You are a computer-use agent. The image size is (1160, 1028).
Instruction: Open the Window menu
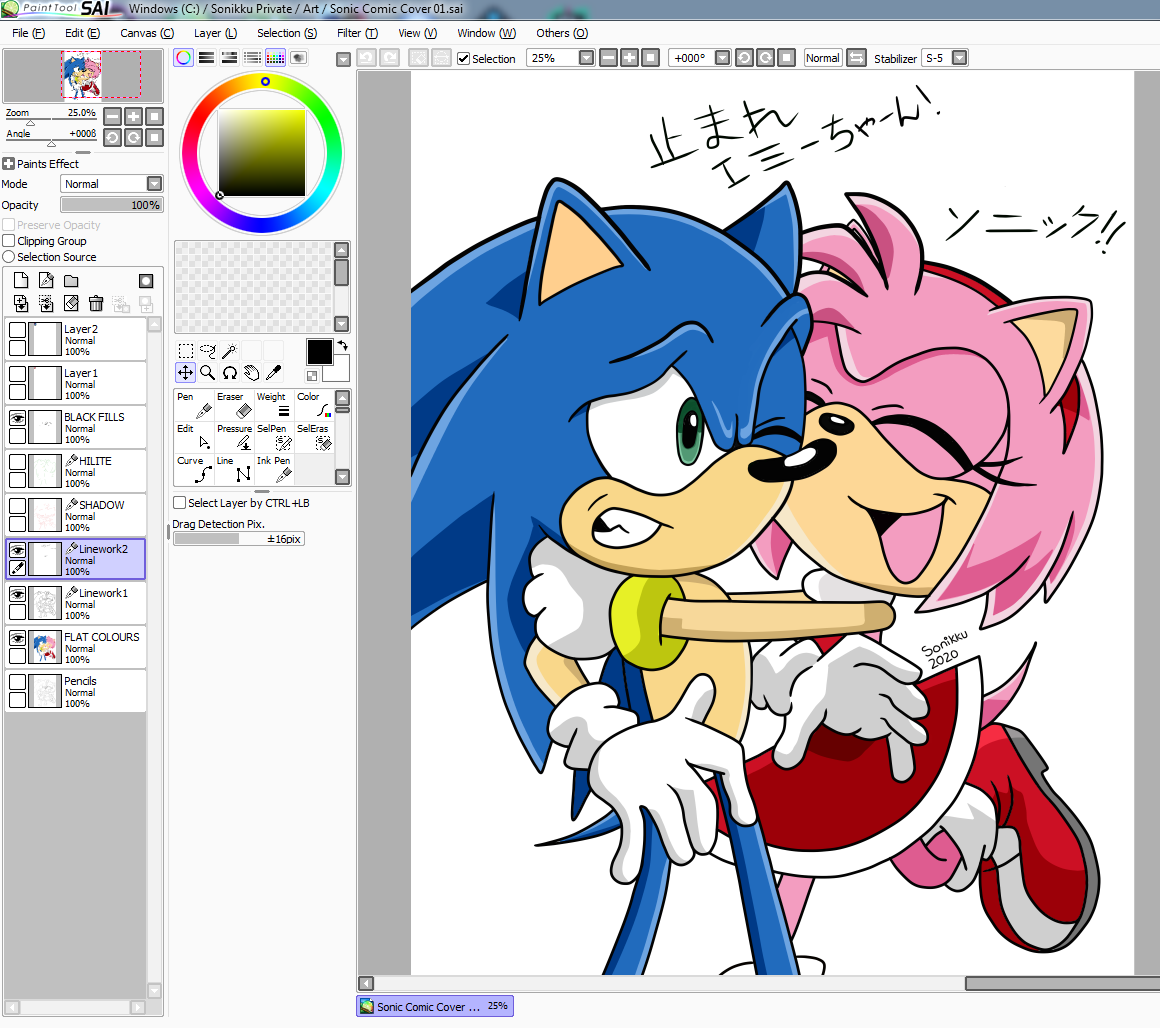click(486, 33)
